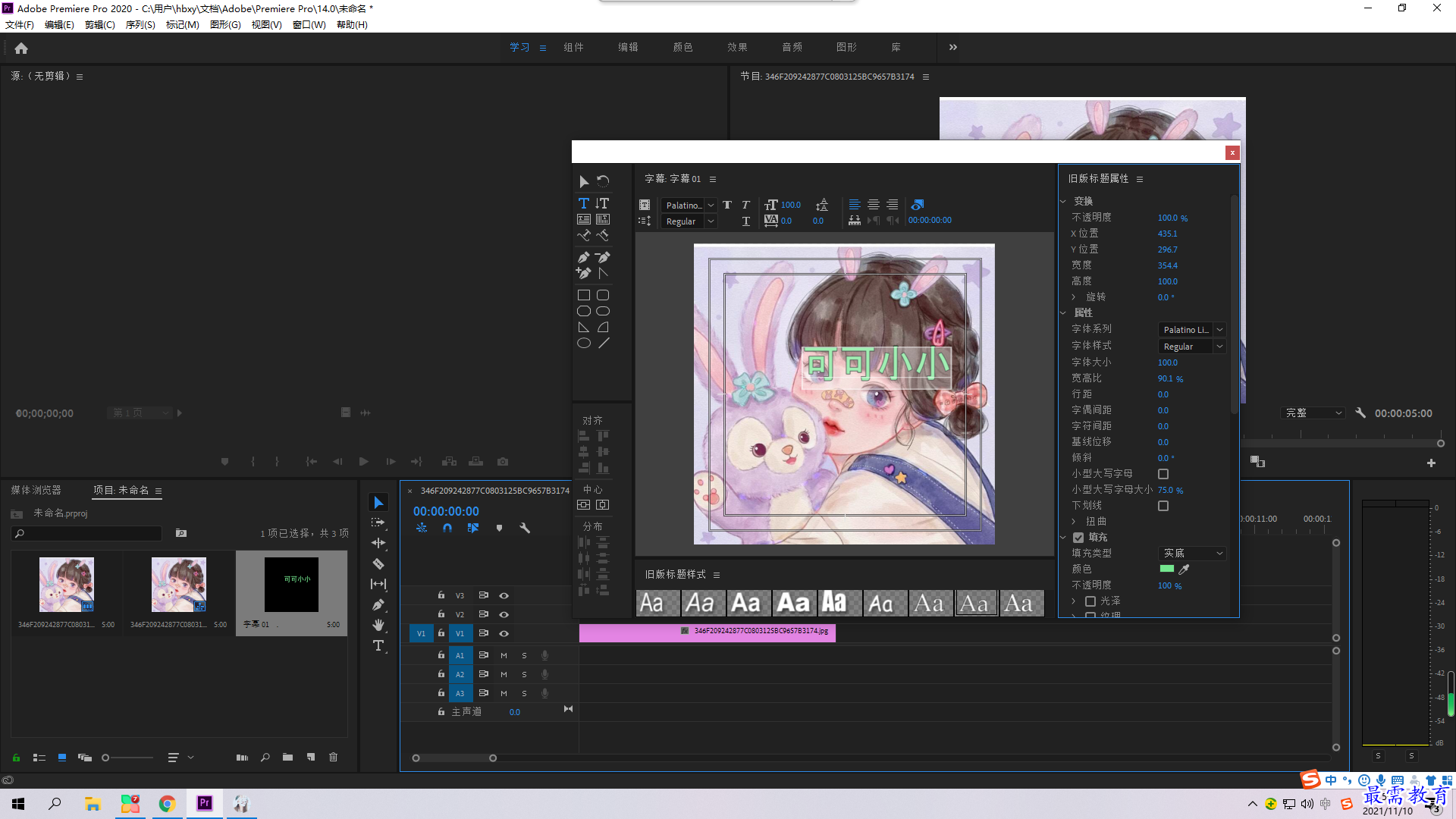The image size is (1456, 819).
Task: Select the Line tool in titler
Action: [604, 343]
